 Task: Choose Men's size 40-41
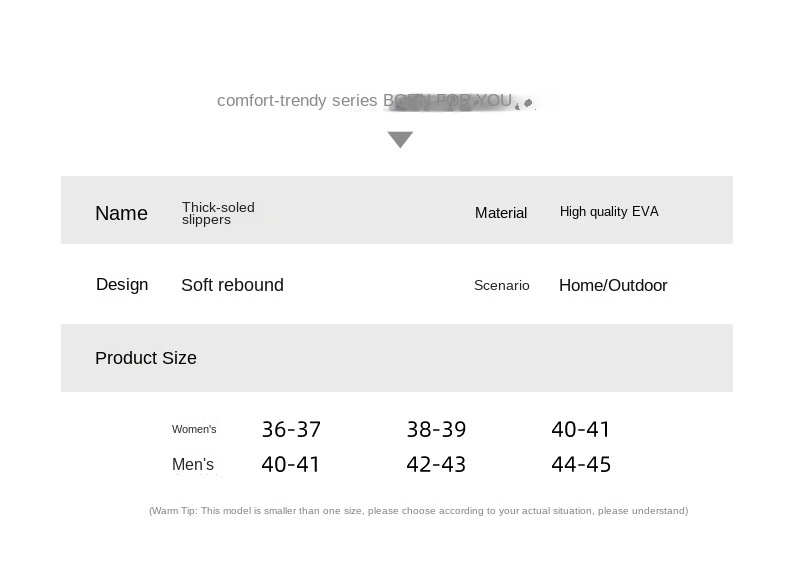(x=291, y=464)
